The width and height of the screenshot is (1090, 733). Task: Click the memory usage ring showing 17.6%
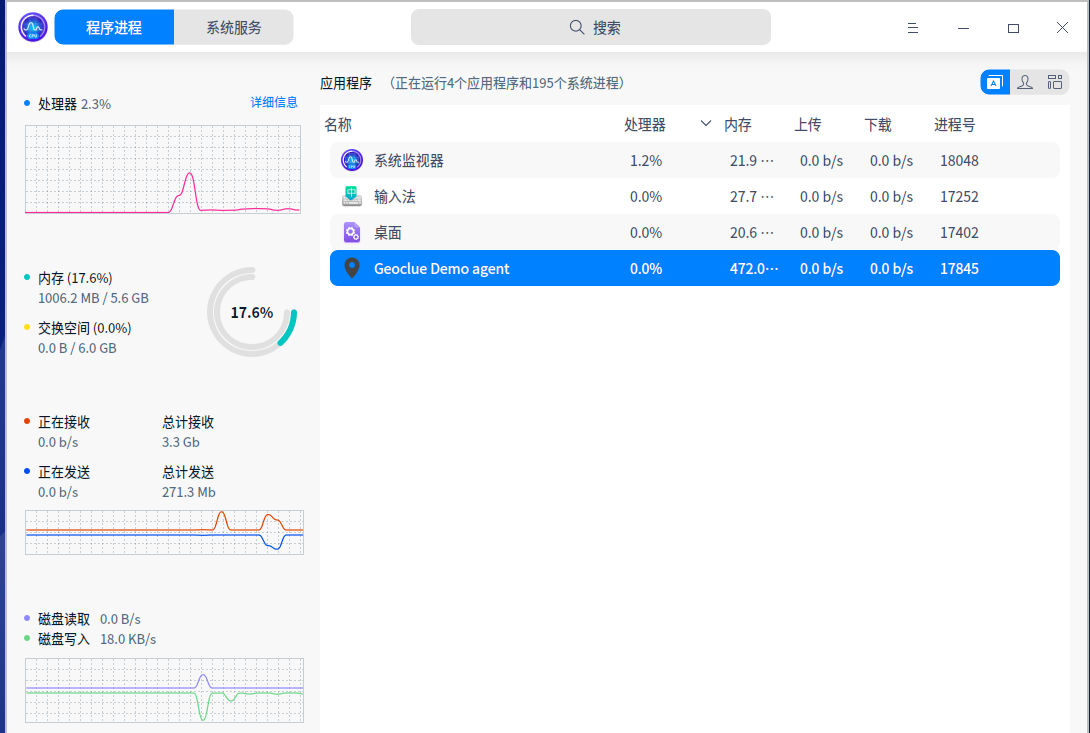coord(252,312)
